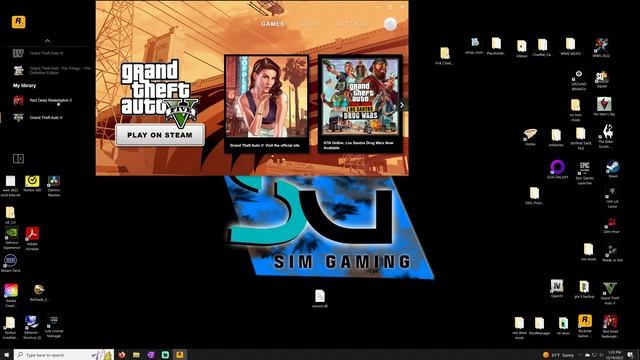Open the Stream Deck desktop shortcut
Image resolution: width=640 pixels, height=360 pixels.
coord(10,263)
